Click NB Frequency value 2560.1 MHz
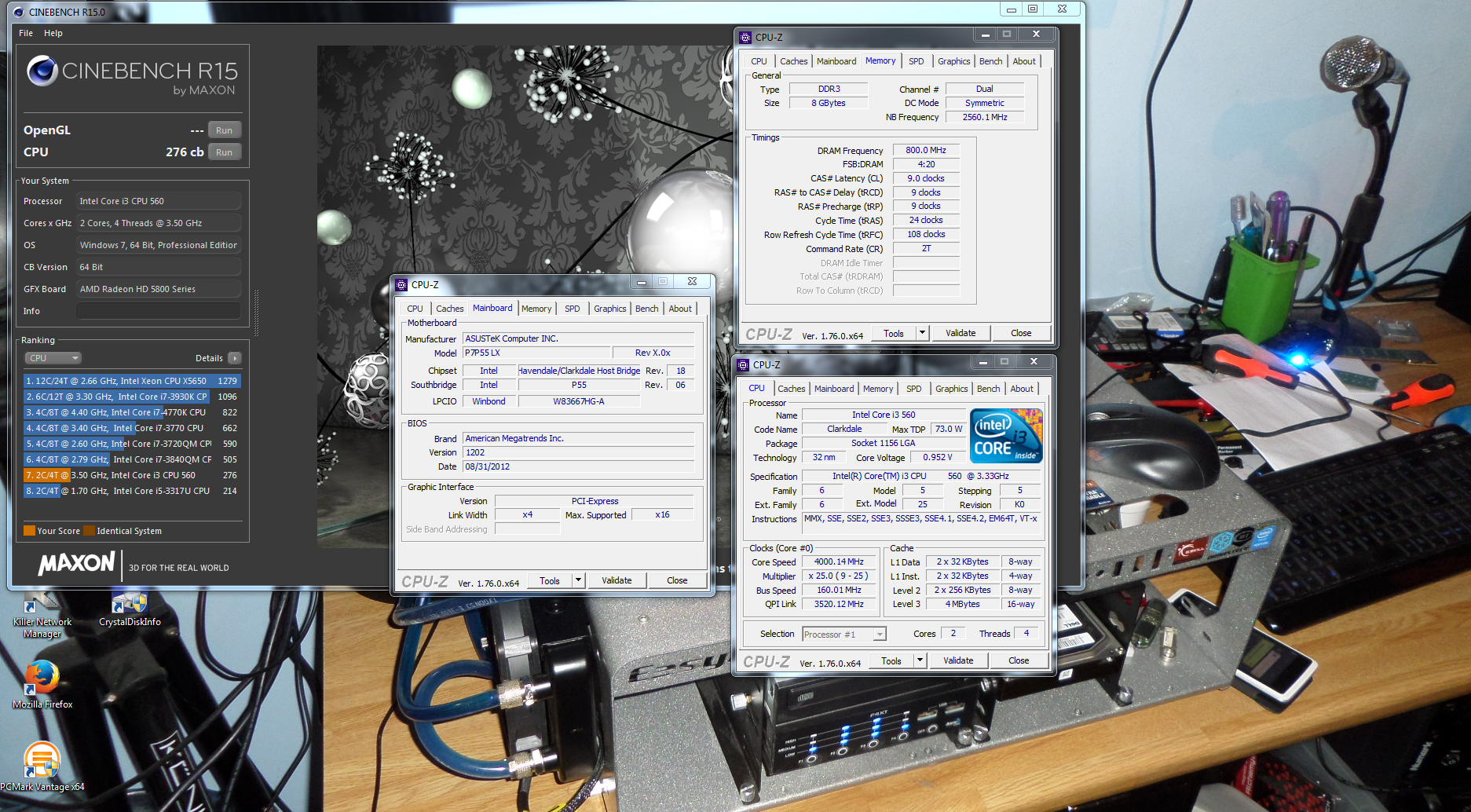 click(985, 117)
